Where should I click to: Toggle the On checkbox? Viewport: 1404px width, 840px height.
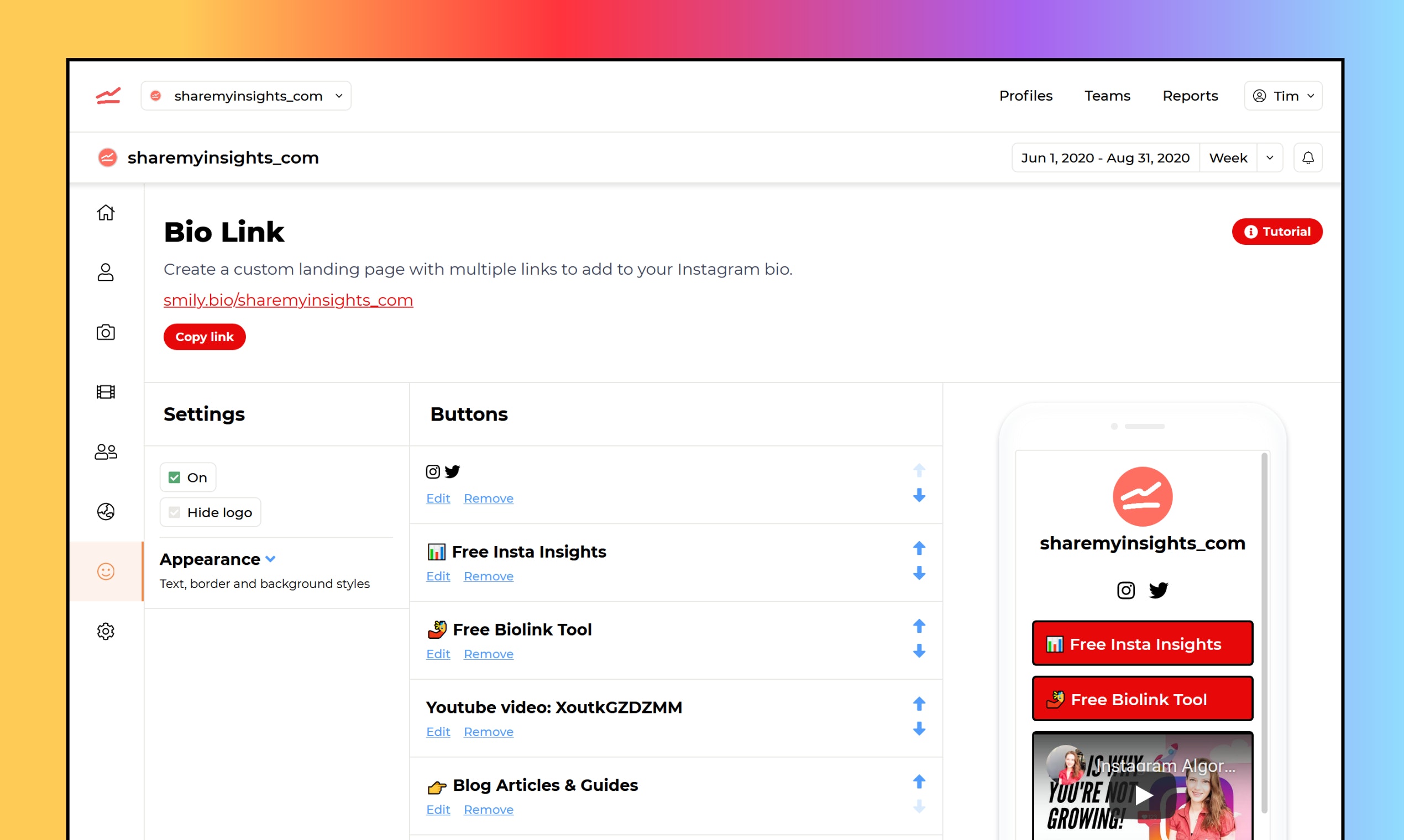pos(174,477)
